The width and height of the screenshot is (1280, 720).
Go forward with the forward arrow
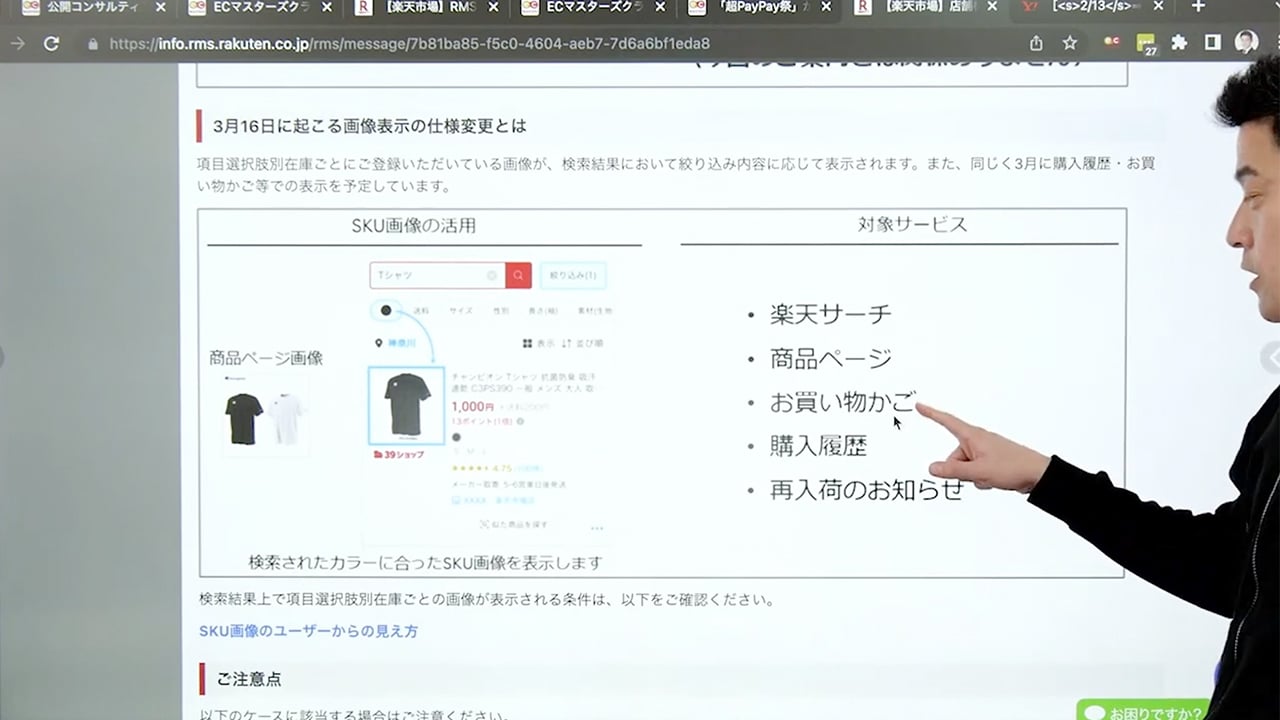[x=17, y=44]
